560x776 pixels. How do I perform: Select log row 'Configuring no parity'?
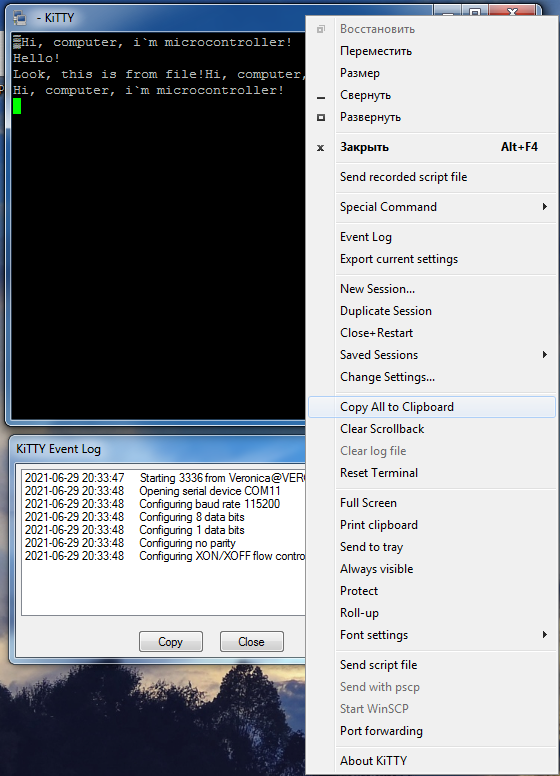click(165, 543)
